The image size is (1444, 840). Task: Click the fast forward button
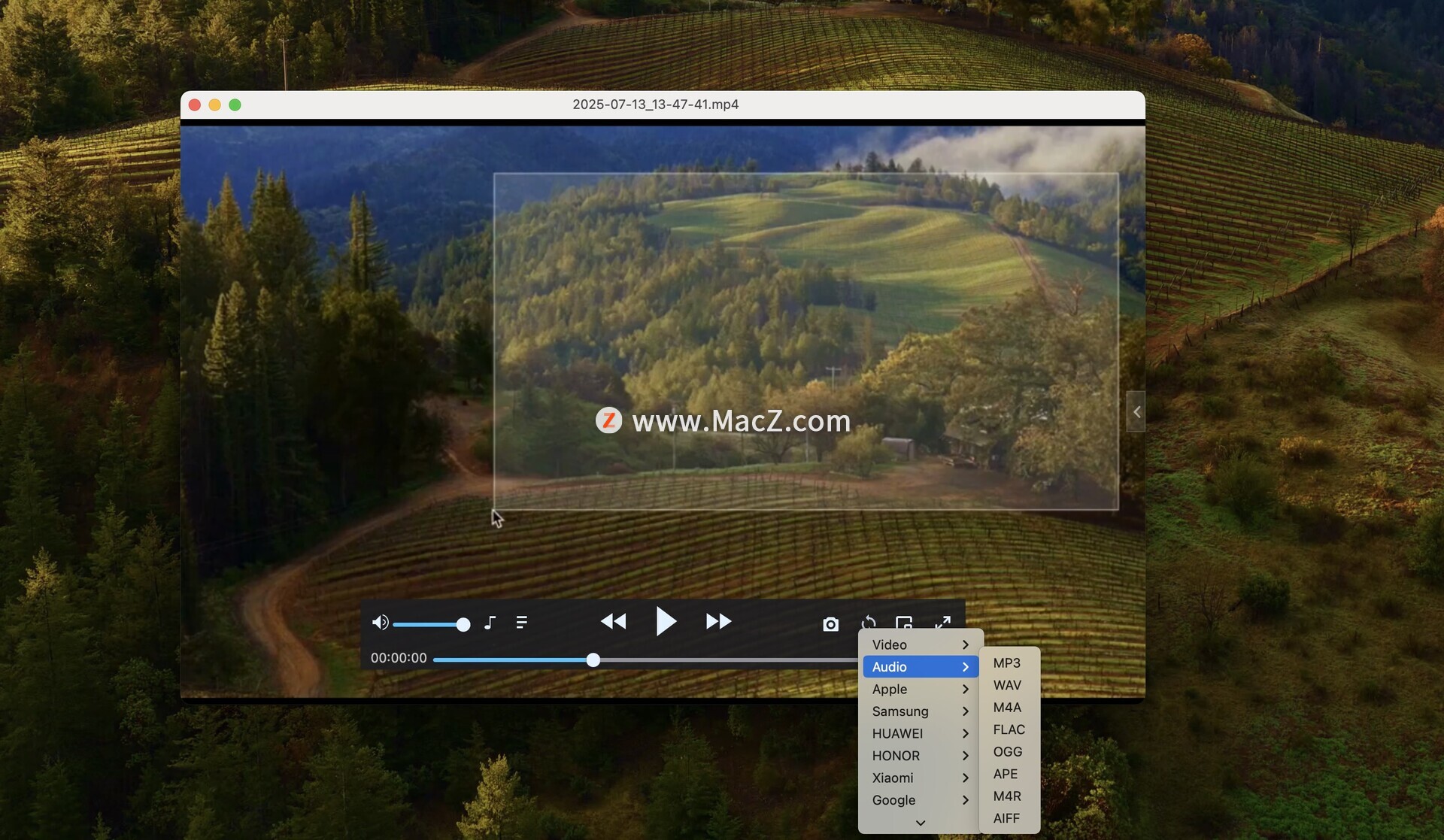click(x=718, y=622)
